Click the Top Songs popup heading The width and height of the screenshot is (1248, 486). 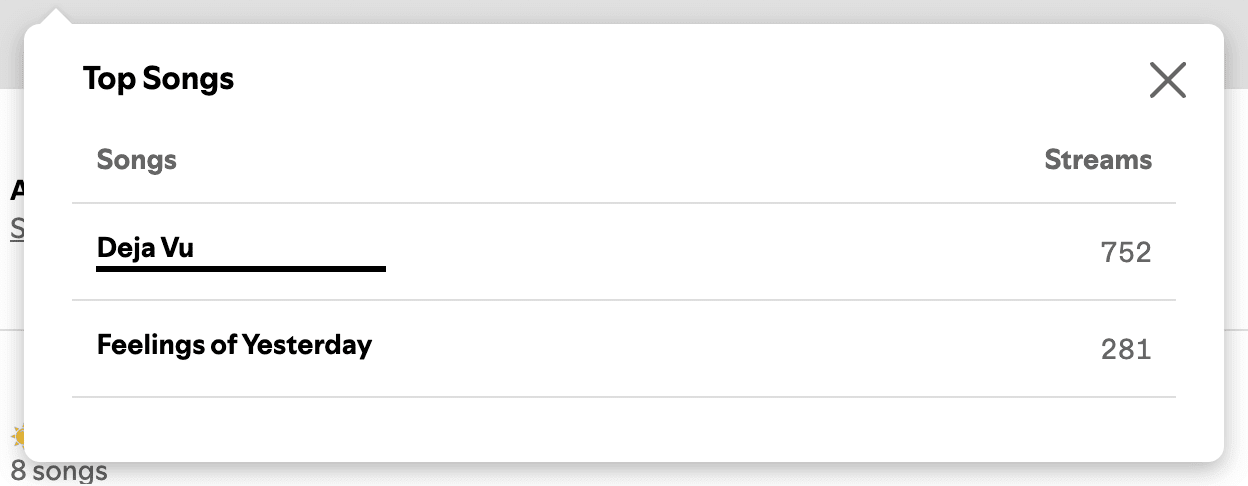click(x=158, y=78)
